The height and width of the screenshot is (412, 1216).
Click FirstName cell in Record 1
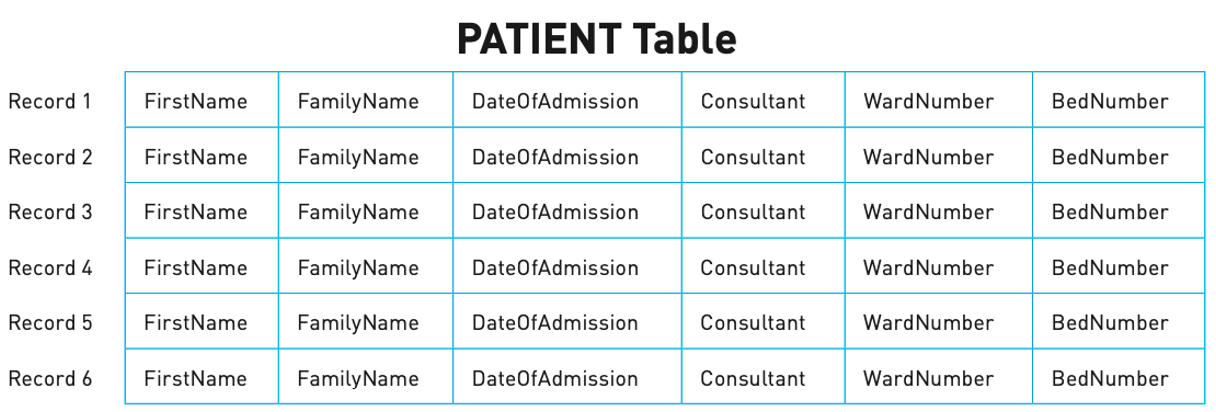pyautogui.click(x=202, y=100)
